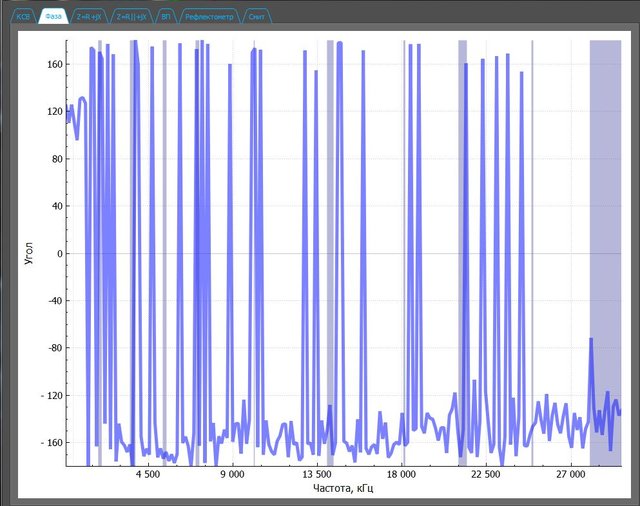Viewport: 640px width, 506px height.
Task: Click the 160 label at top of the angle axis
Action: click(x=54, y=64)
